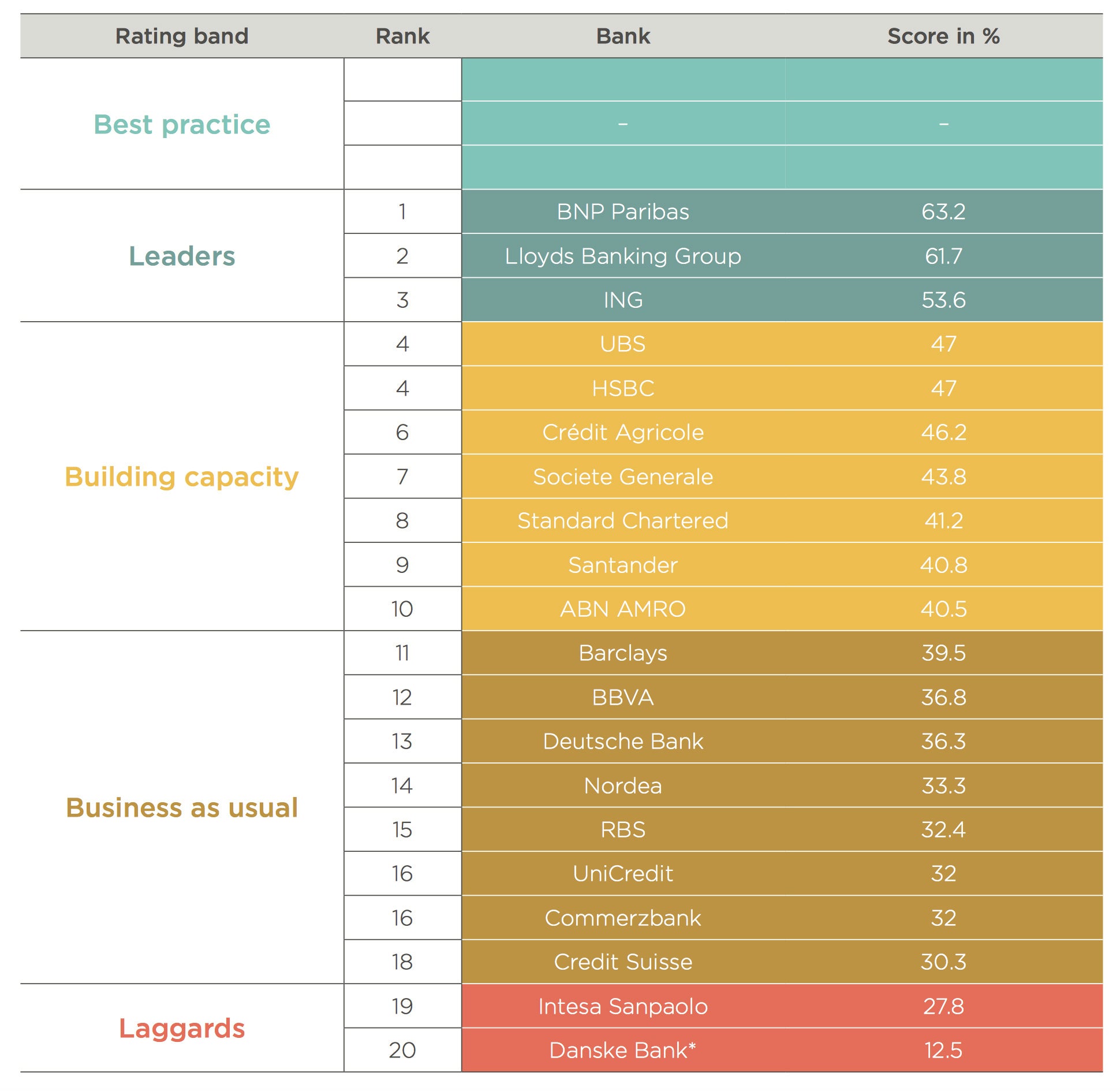This screenshot has width=1120, height=1091.
Task: Click the rank 20 cell
Action: click(x=402, y=1051)
